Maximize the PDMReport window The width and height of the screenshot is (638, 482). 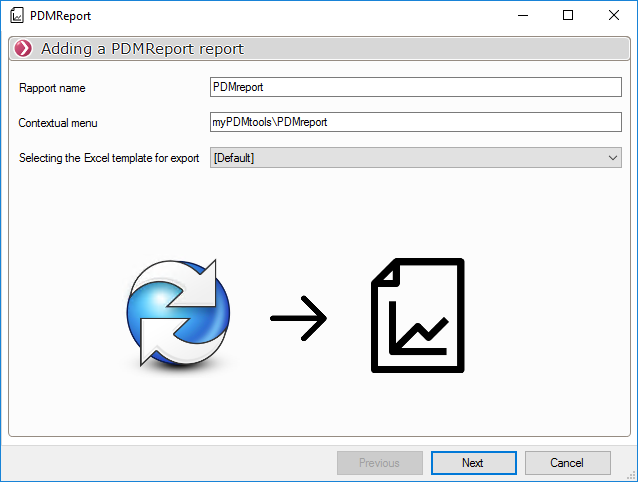(568, 15)
